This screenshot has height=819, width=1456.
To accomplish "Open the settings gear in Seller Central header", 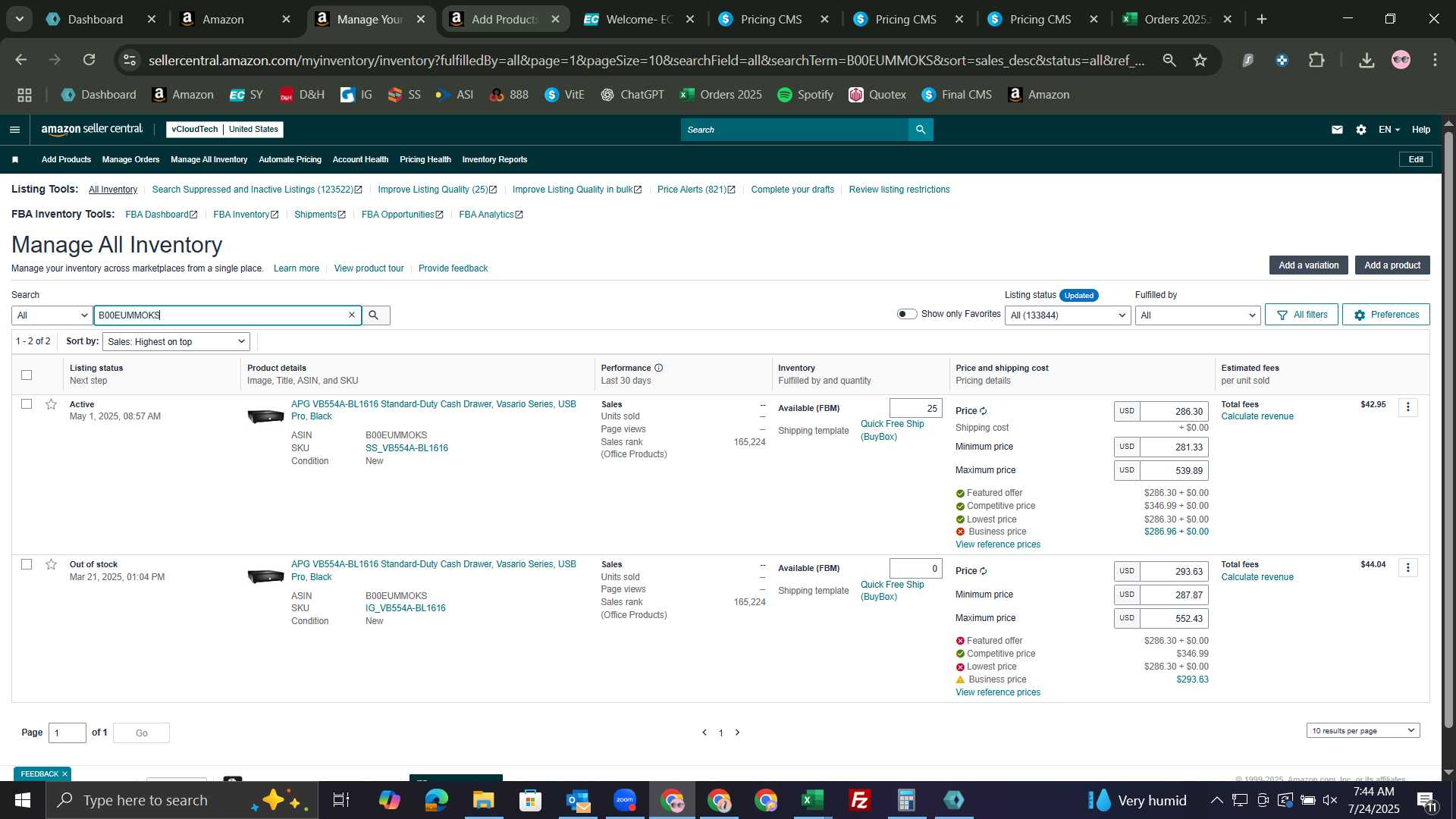I will point(1361,130).
